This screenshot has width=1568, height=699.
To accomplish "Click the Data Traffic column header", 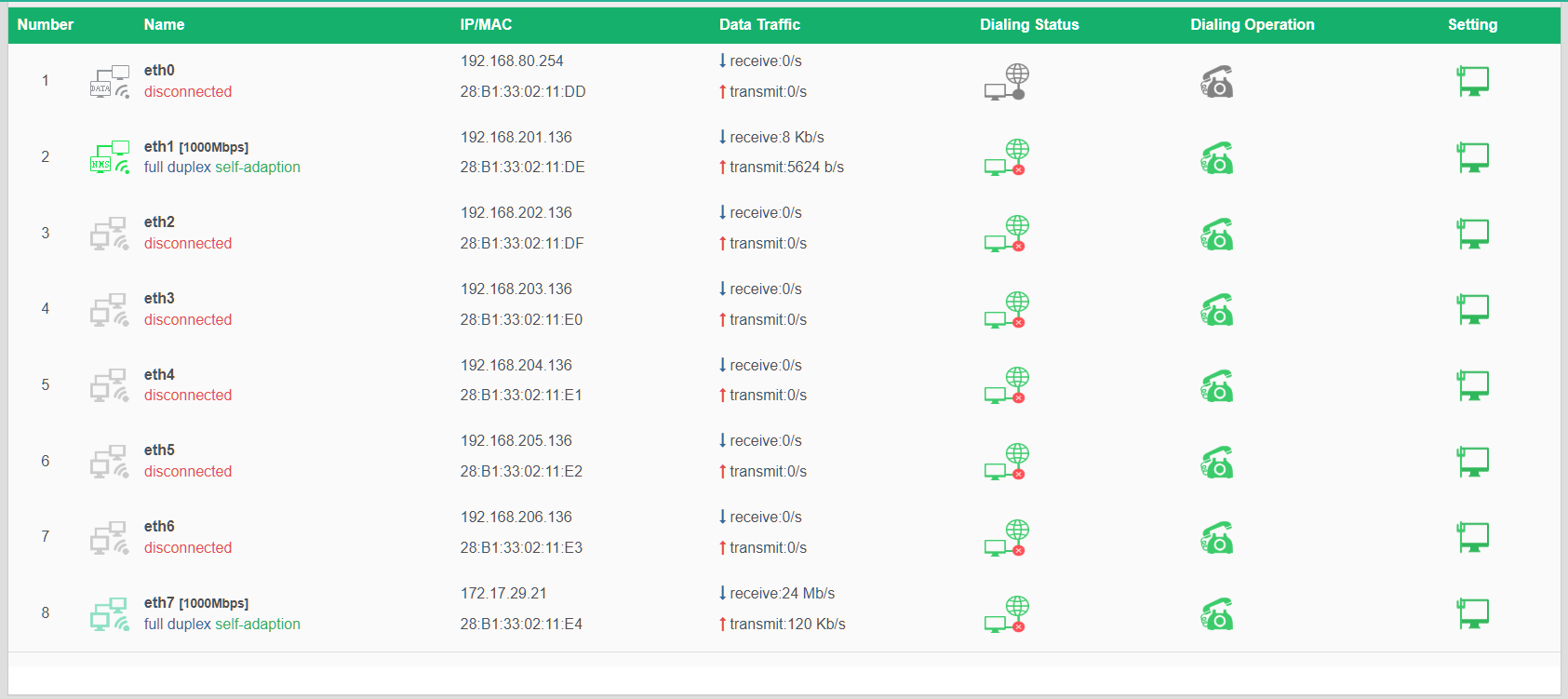I will coord(759,25).
